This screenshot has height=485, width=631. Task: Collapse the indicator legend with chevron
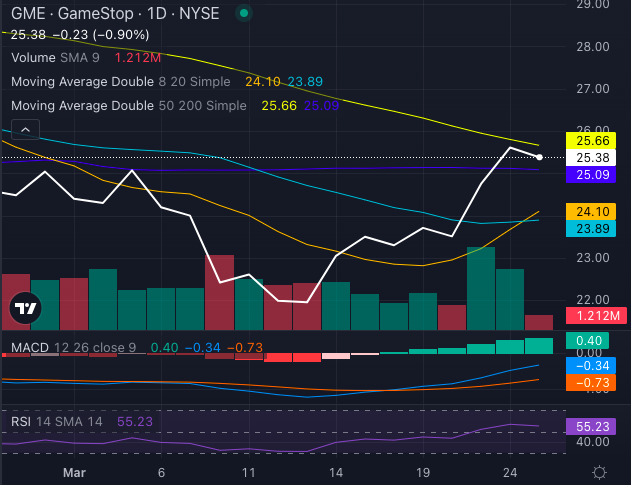click(x=25, y=130)
